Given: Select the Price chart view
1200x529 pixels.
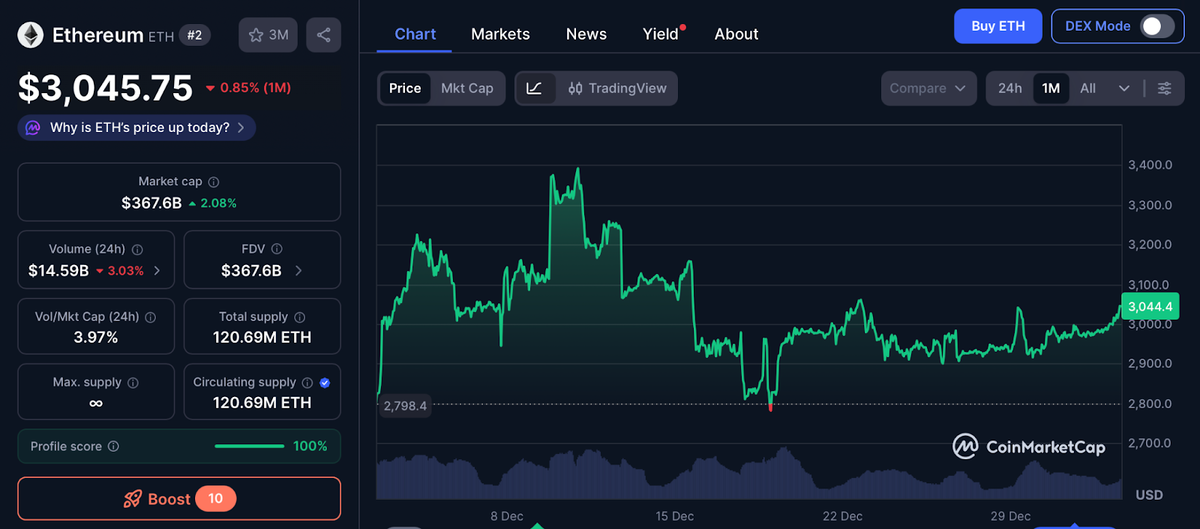Looking at the screenshot, I should click(405, 88).
